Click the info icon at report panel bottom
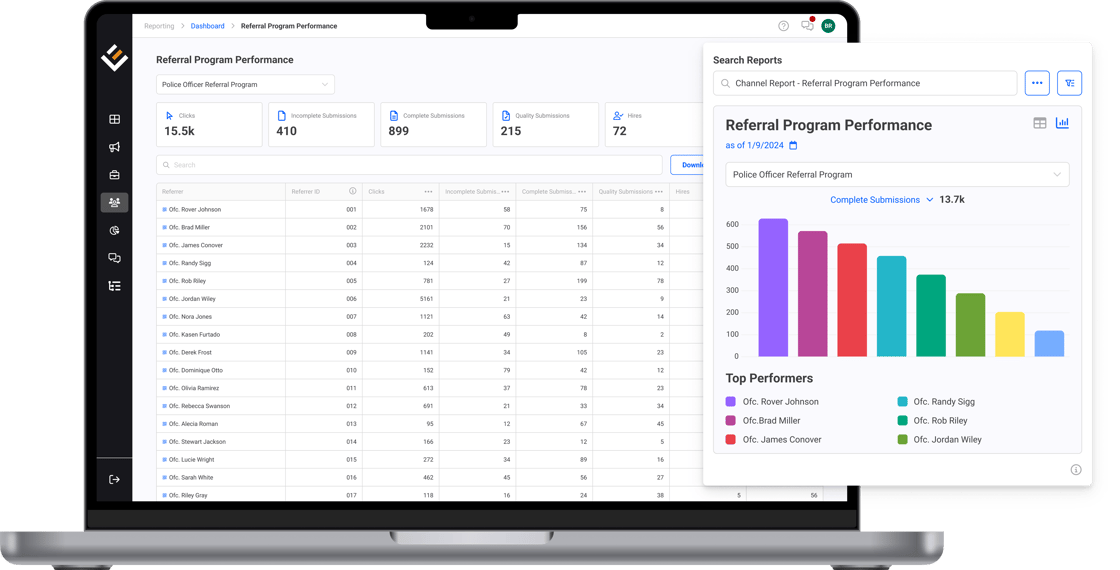The image size is (1120, 570). point(1076,469)
